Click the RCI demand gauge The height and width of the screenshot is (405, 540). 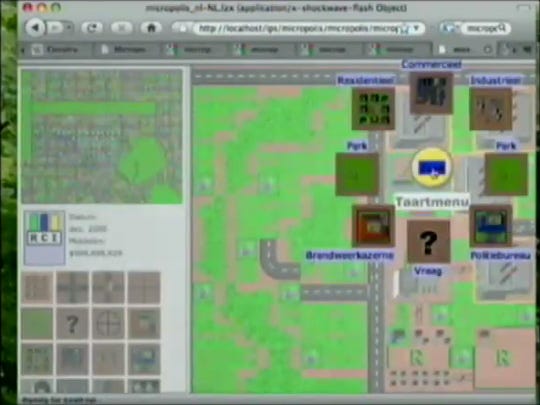coord(45,238)
